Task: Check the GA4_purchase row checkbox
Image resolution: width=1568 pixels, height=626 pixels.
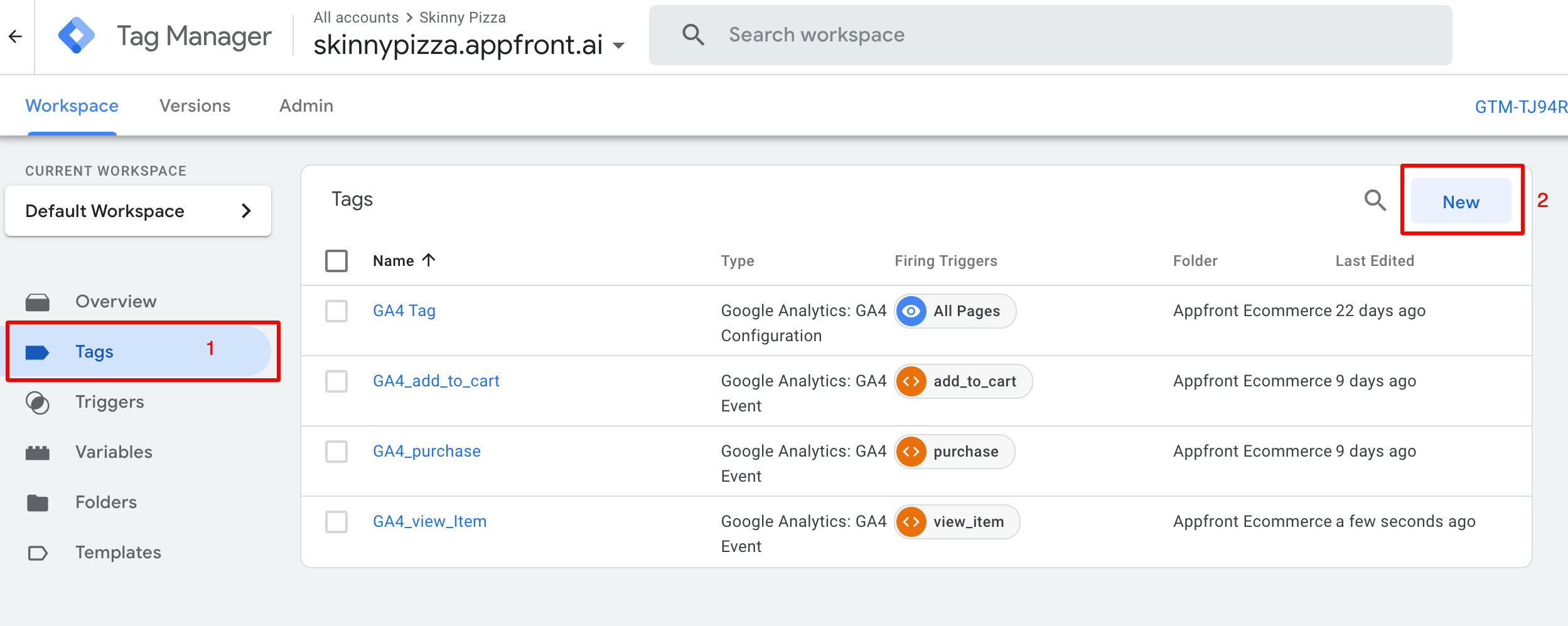Action: pyautogui.click(x=336, y=452)
